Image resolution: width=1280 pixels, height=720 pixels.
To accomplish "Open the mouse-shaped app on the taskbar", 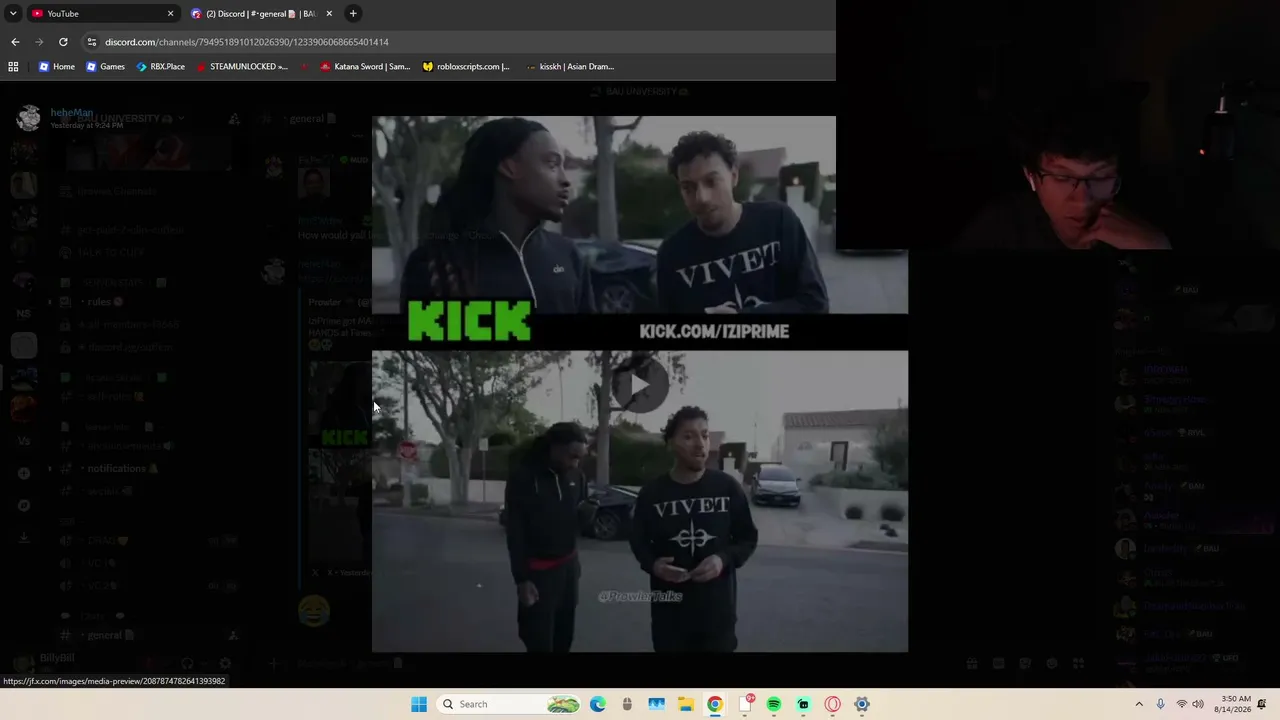I will click(627, 704).
